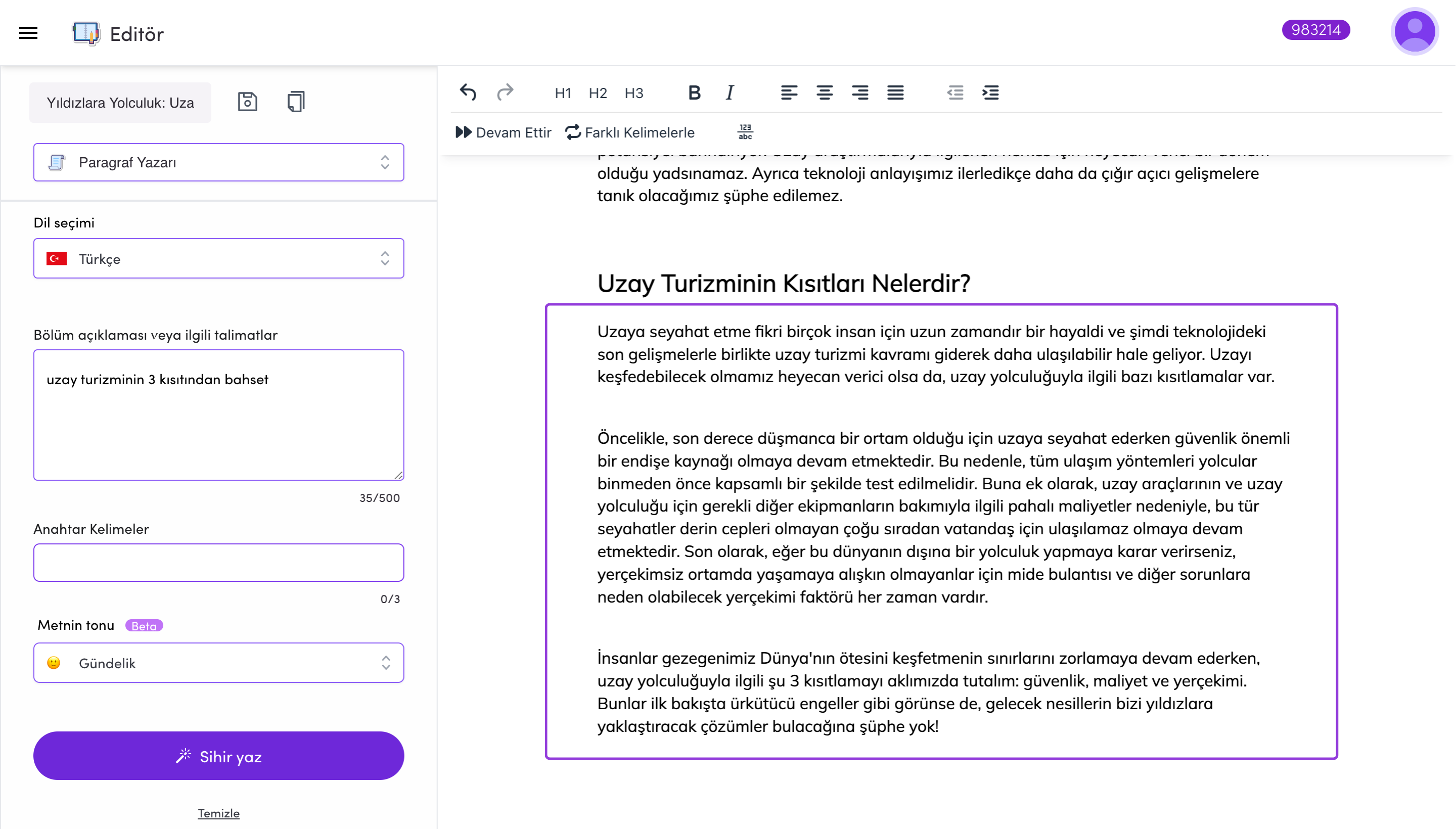Open the user profile avatar
Screen dimensions: 1456x829
pos(1415,31)
